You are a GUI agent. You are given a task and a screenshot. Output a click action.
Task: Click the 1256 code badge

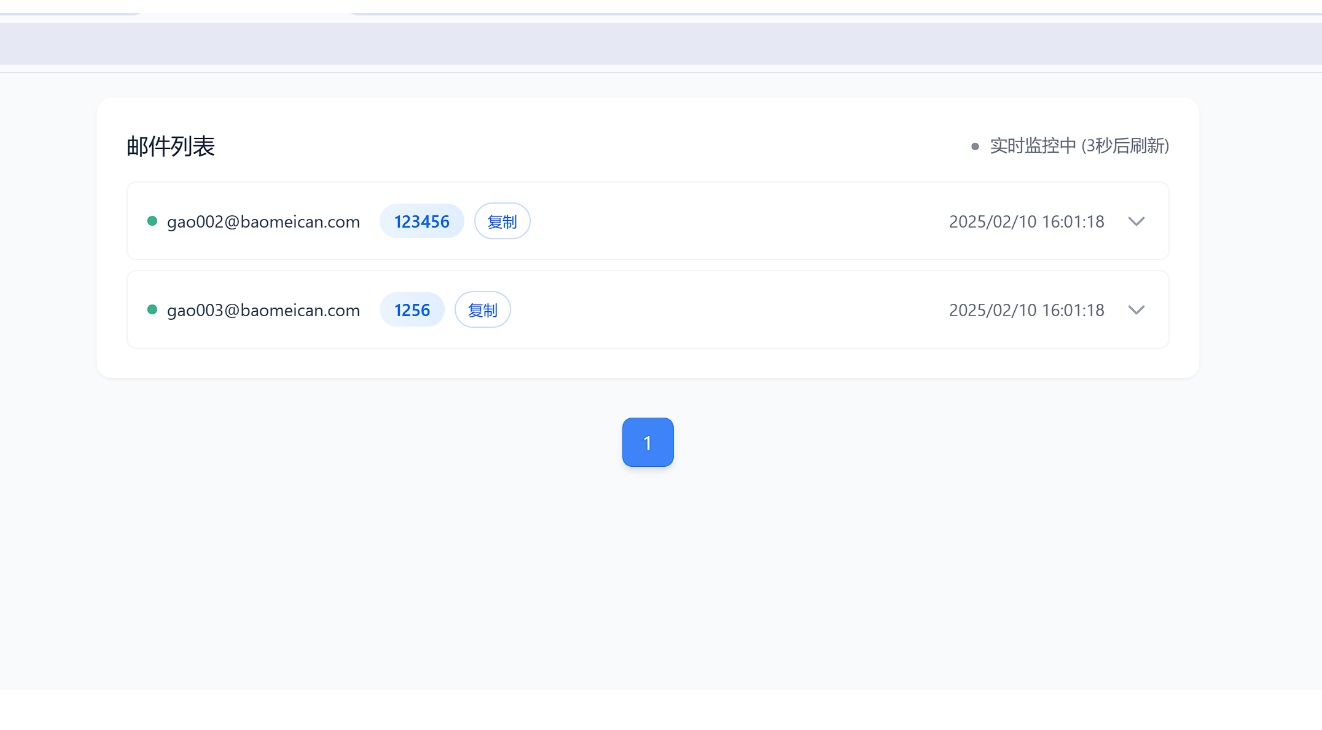(412, 310)
